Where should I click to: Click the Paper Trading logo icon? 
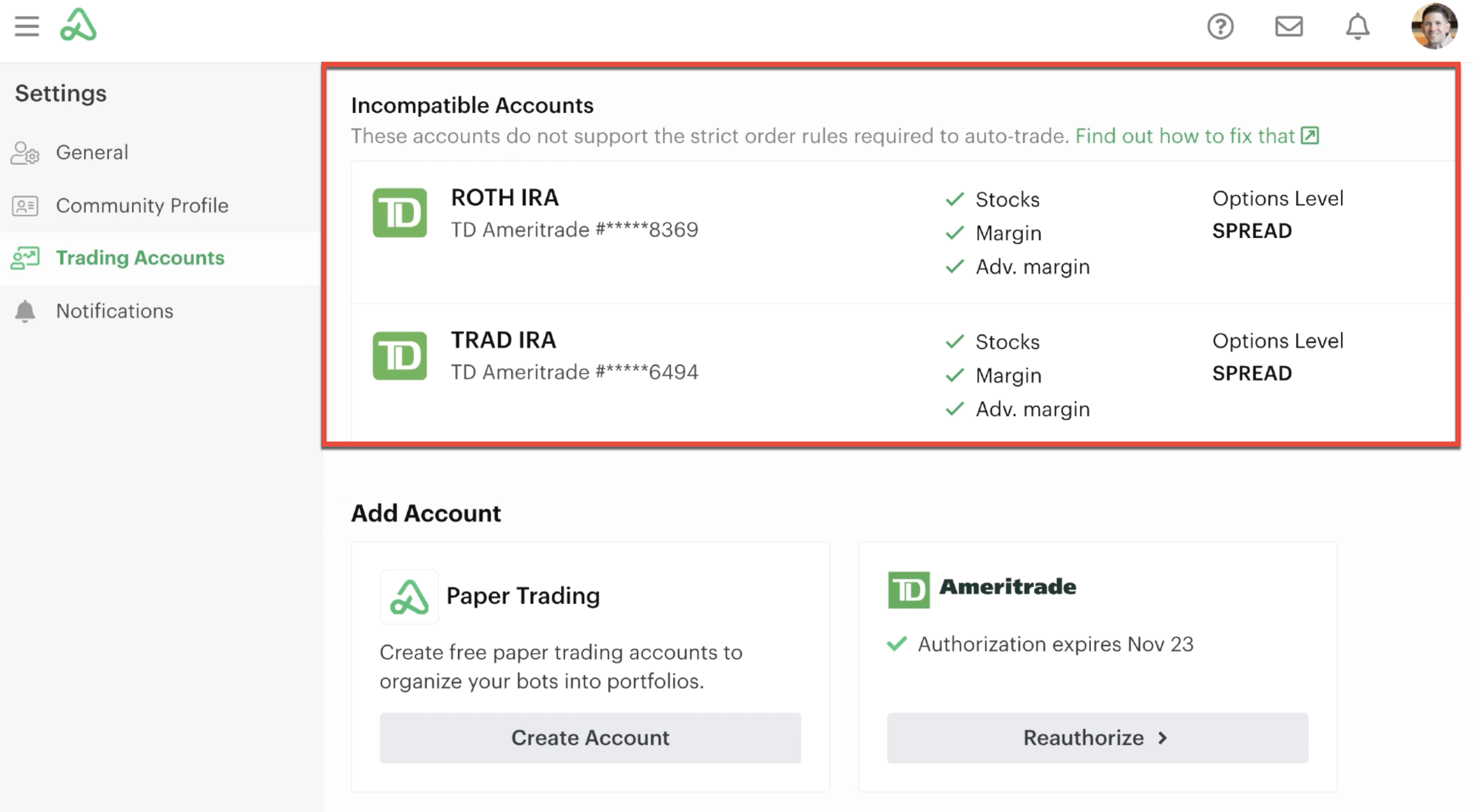409,596
